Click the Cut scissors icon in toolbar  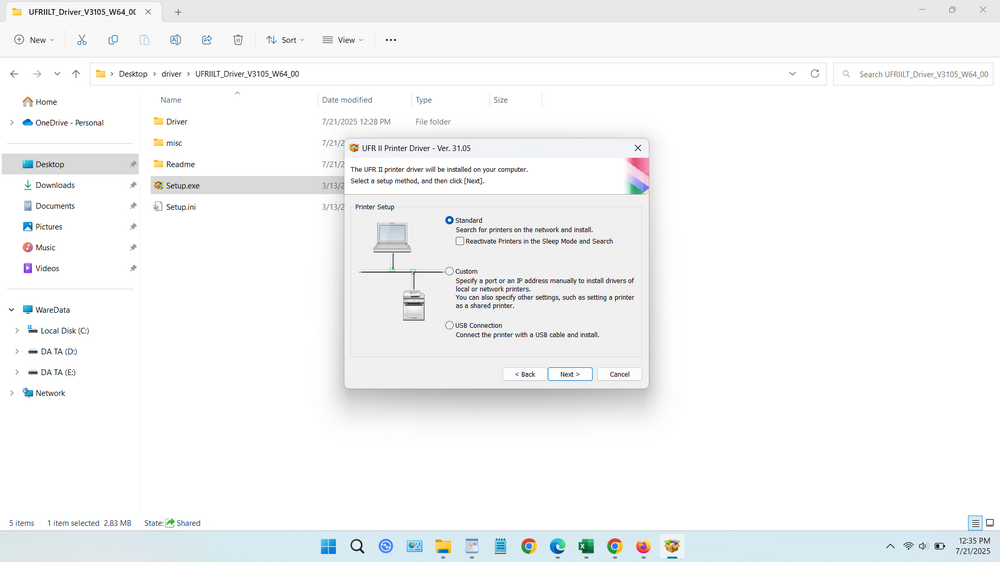[x=82, y=40]
